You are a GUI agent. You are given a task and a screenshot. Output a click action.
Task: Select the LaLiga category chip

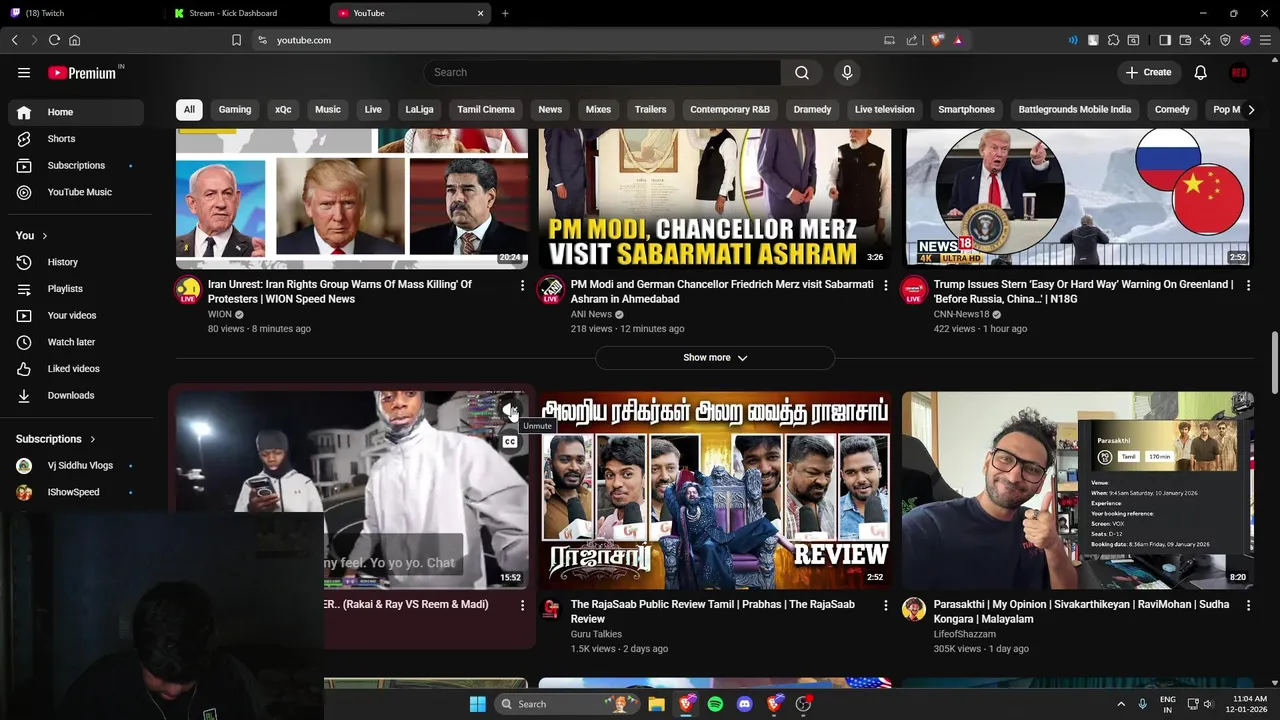coord(419,109)
